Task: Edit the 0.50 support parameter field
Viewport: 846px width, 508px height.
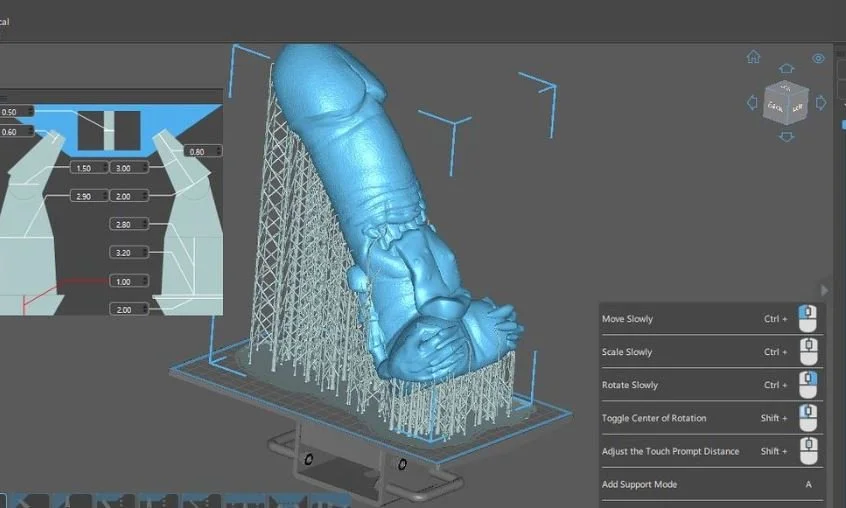Action: click(x=16, y=112)
